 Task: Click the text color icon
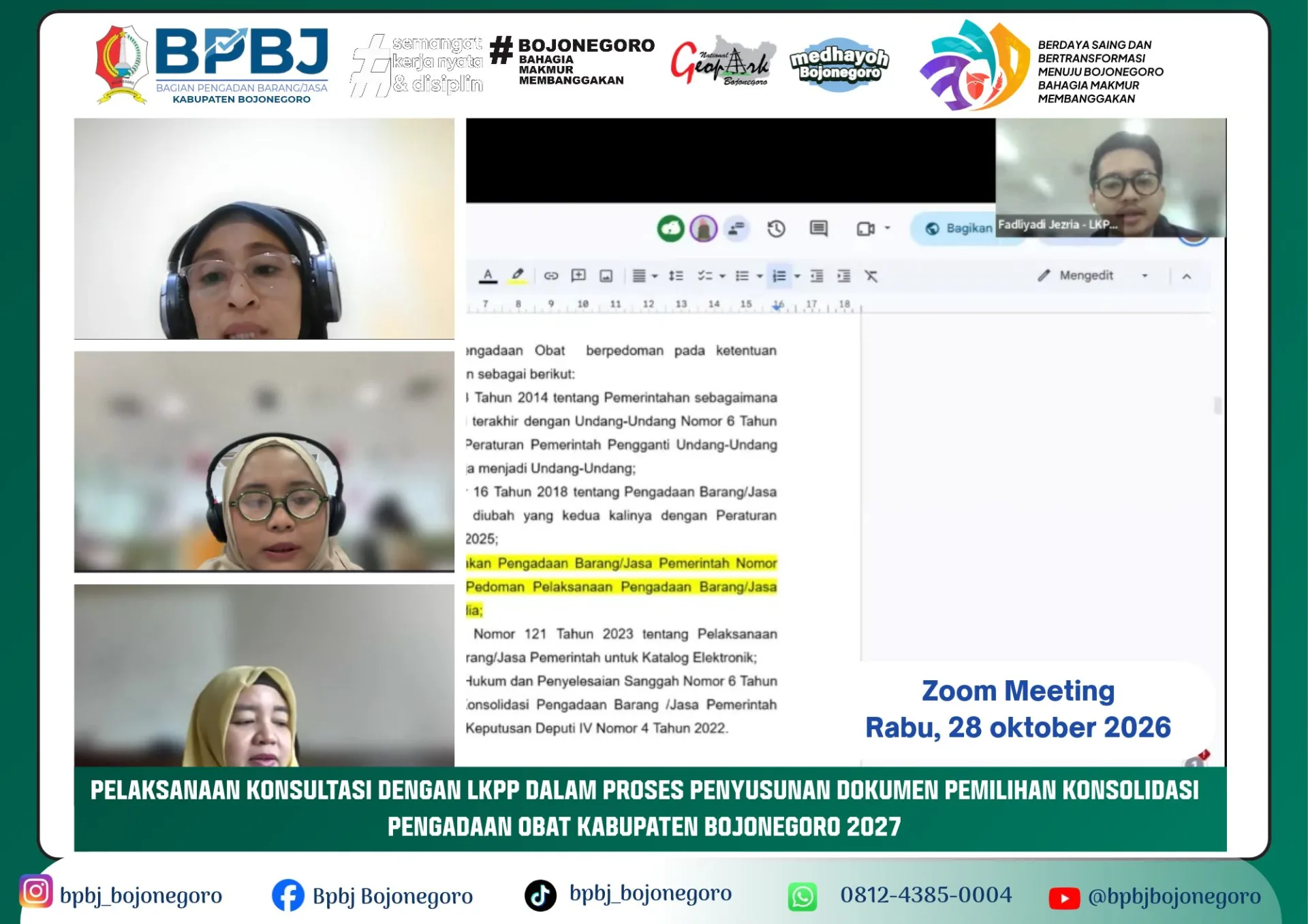point(488,276)
